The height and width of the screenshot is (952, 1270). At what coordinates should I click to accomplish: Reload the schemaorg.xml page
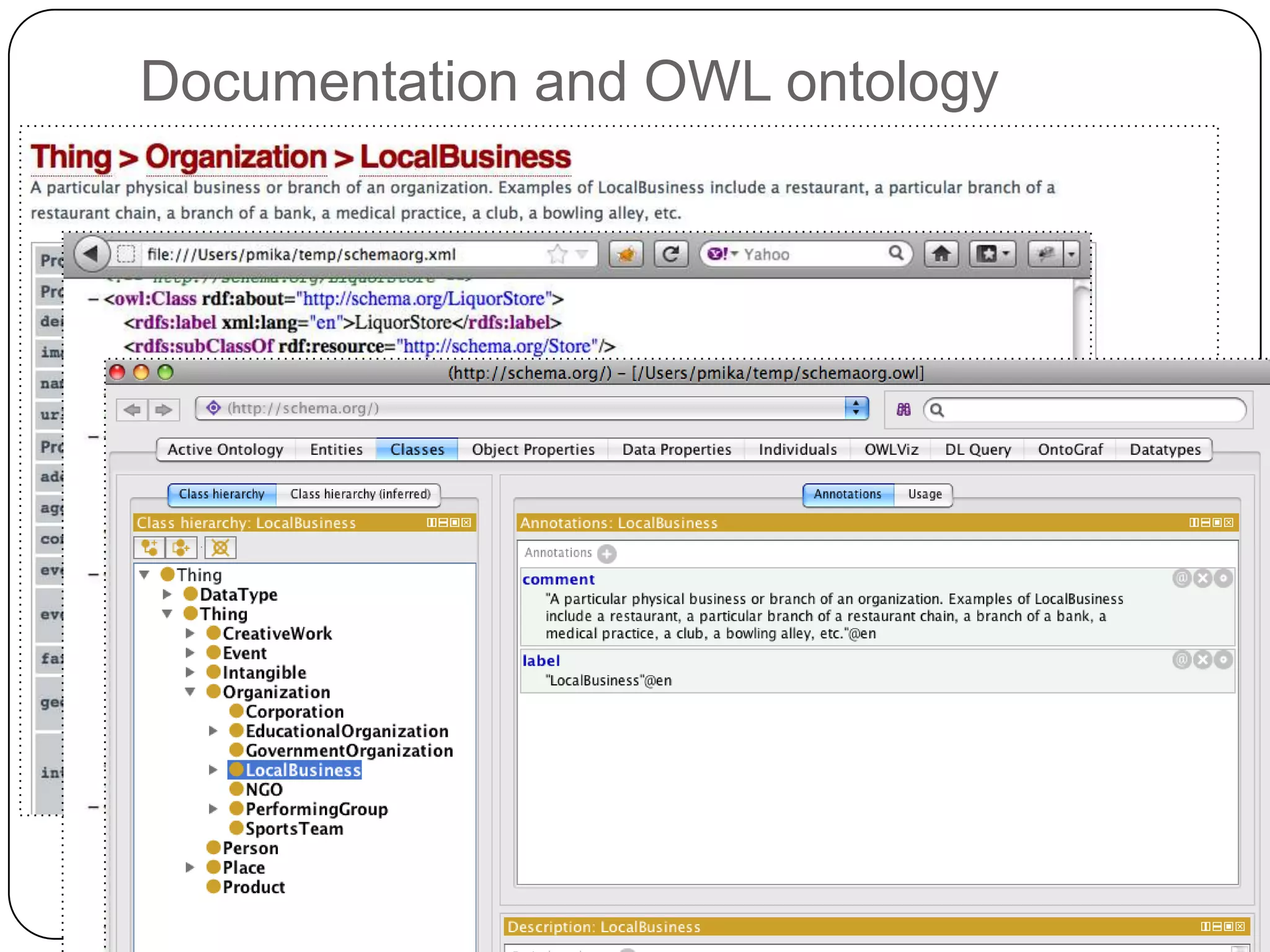click(x=671, y=254)
